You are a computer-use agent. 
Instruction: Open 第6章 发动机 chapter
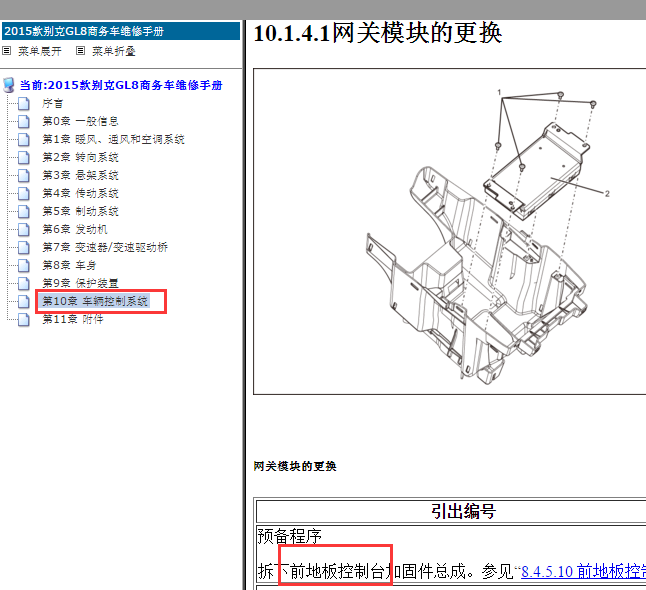(x=75, y=229)
